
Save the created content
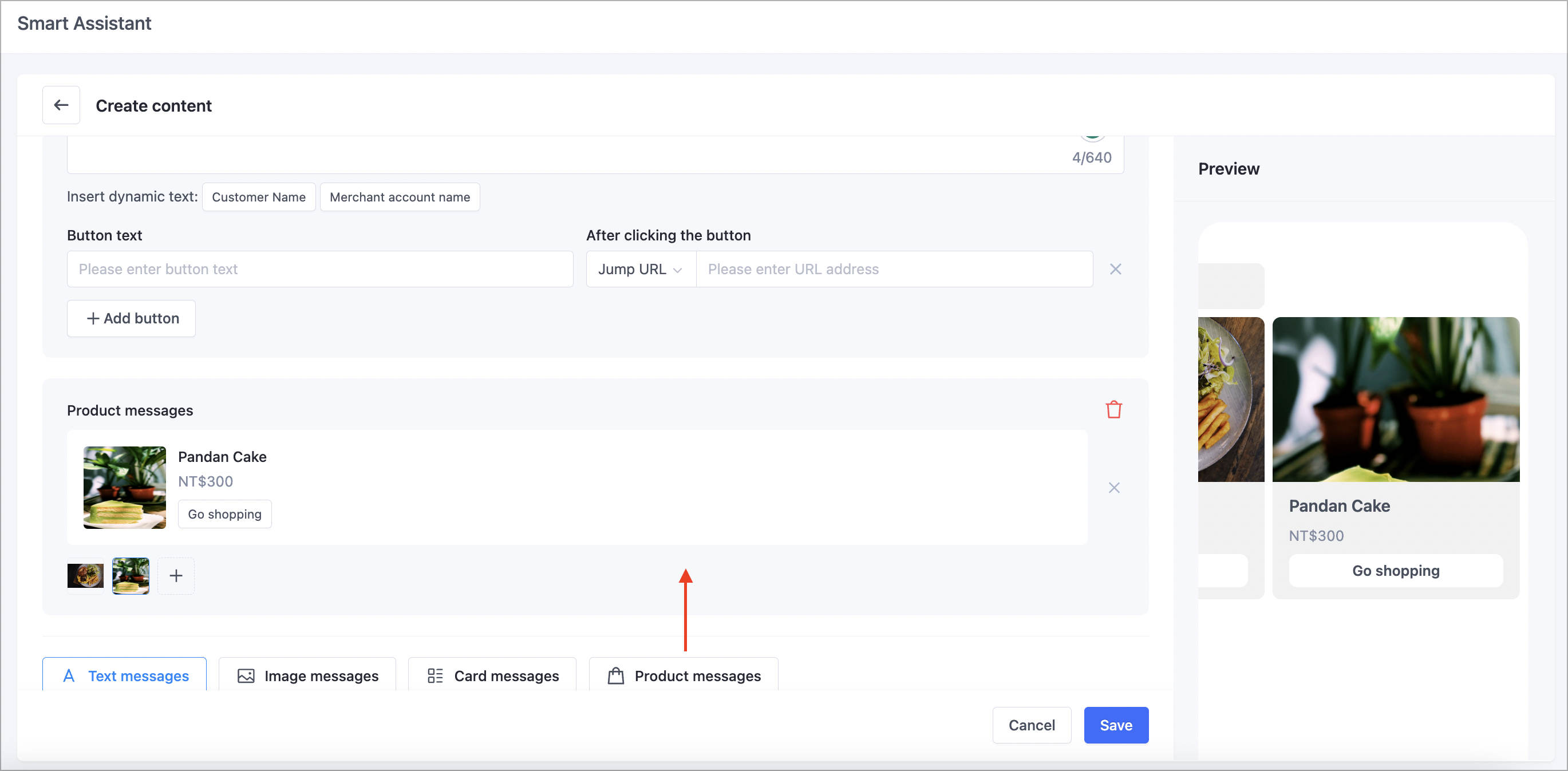[1116, 725]
